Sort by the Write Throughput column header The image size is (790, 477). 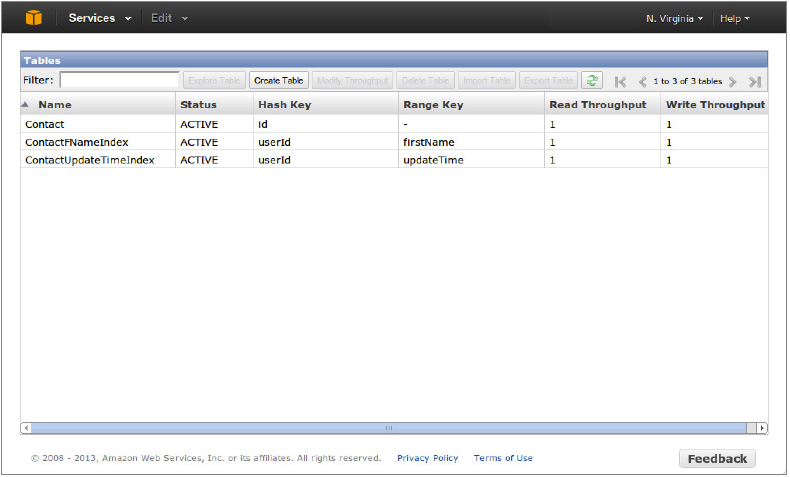pos(714,104)
